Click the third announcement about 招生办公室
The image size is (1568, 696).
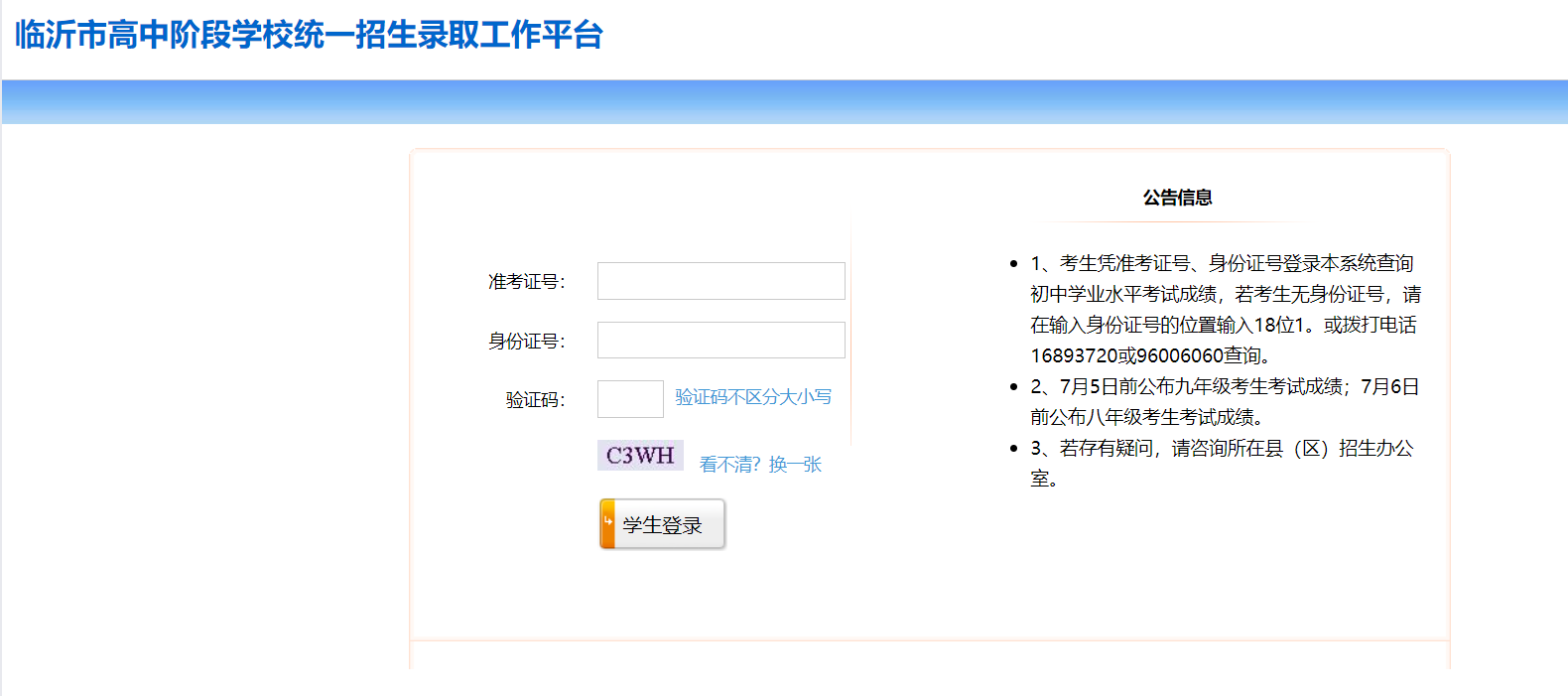1221,449
